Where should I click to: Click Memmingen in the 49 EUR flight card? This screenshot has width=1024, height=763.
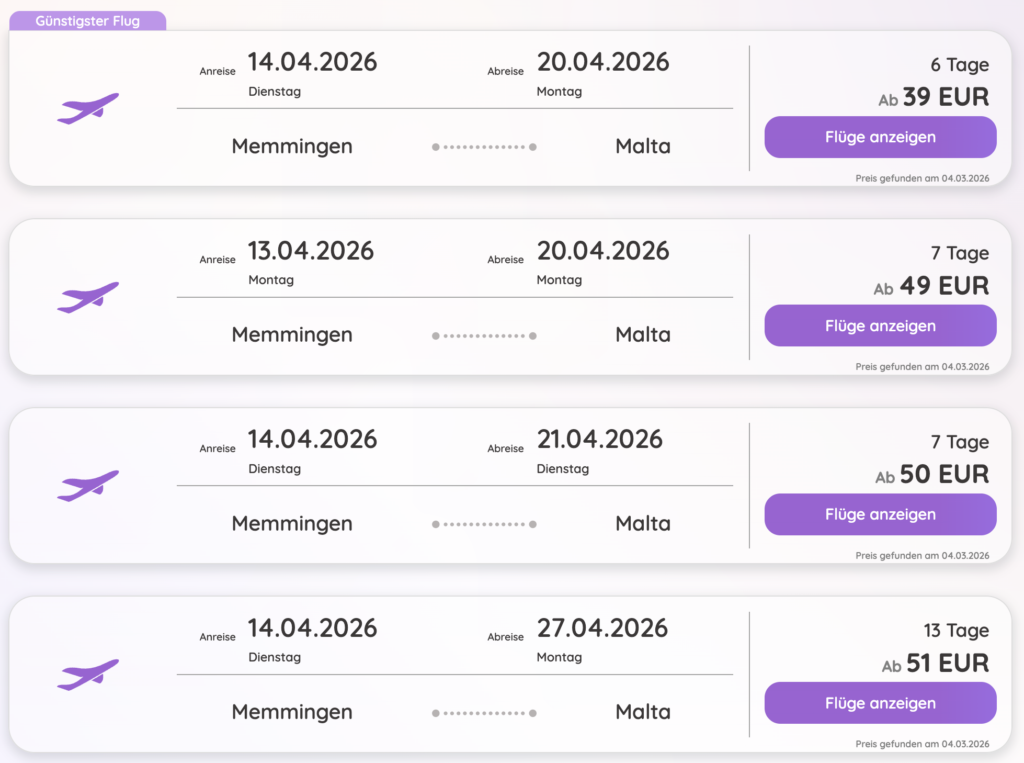coord(292,335)
